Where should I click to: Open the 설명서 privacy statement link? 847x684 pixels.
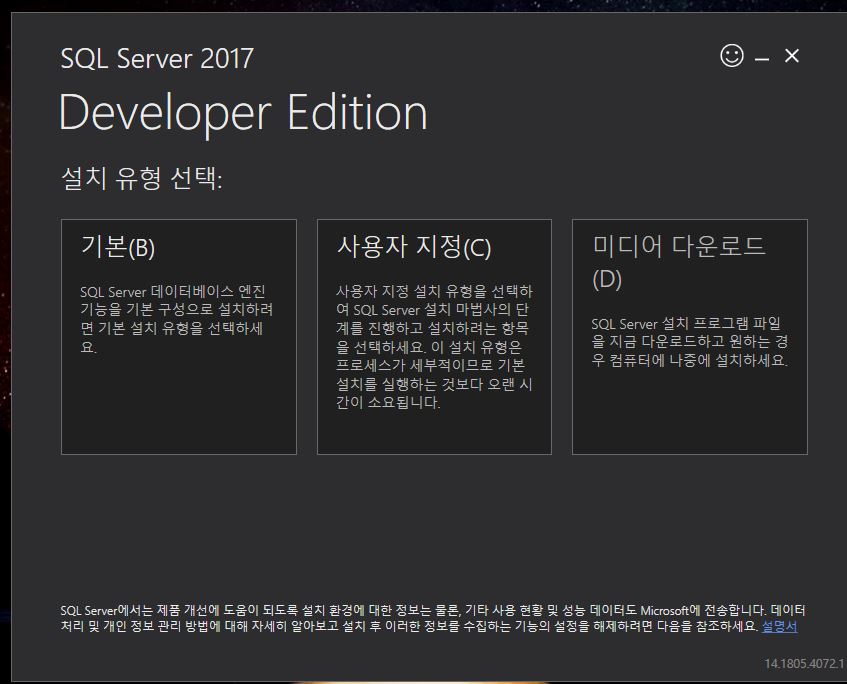(779, 627)
